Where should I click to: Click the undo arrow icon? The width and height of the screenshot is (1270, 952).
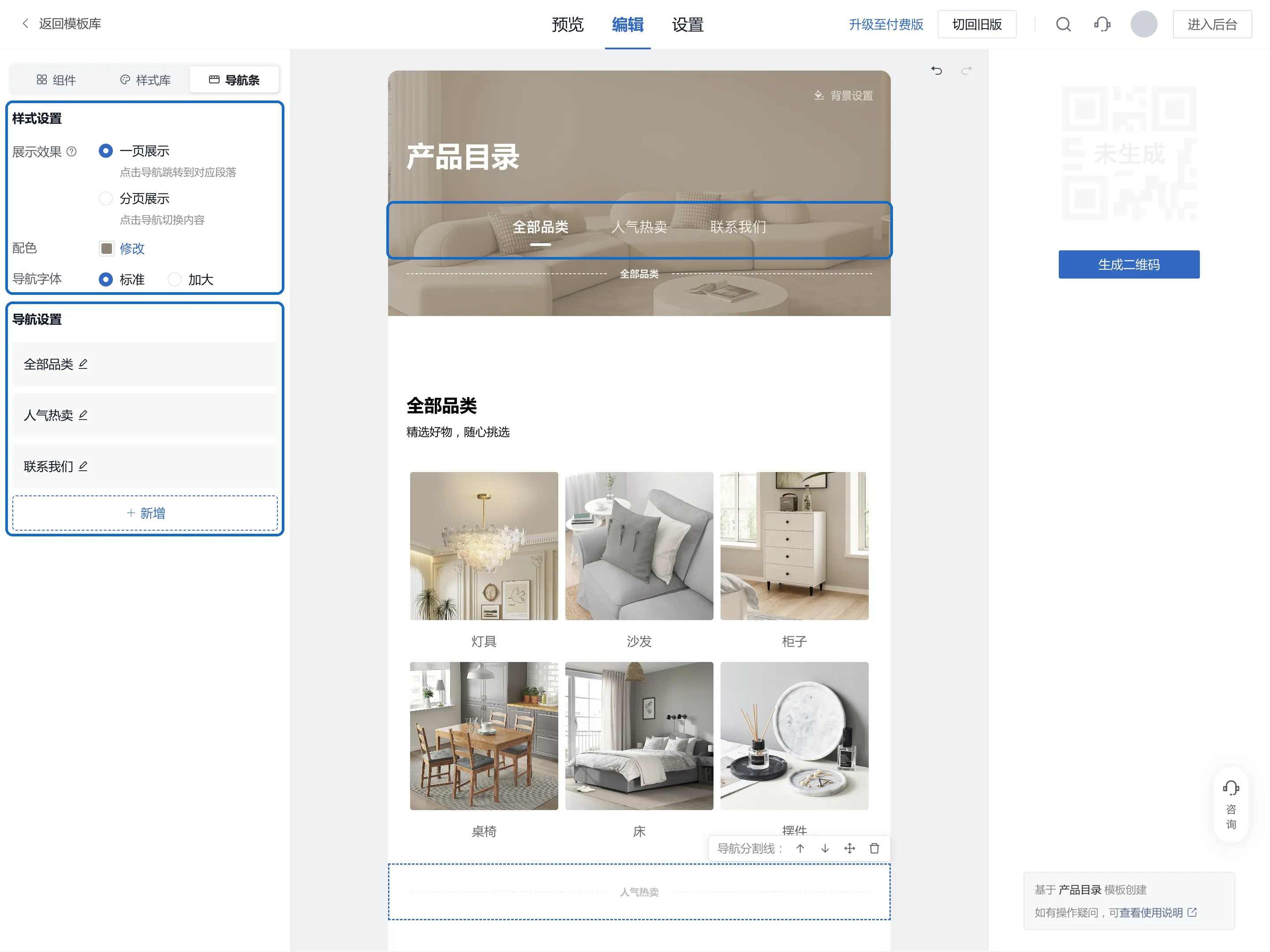pyautogui.click(x=937, y=71)
